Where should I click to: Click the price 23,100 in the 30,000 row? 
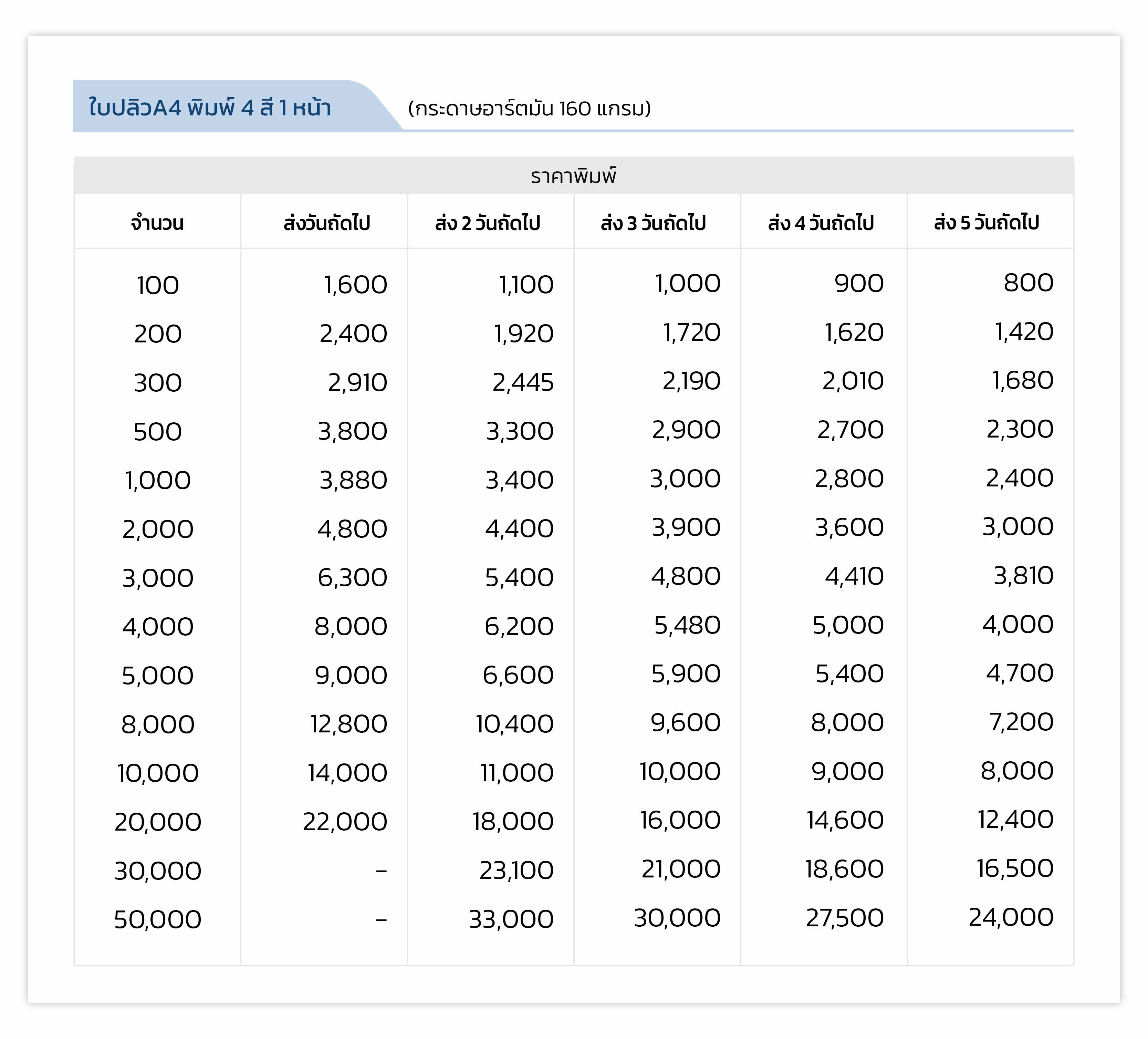[516, 871]
